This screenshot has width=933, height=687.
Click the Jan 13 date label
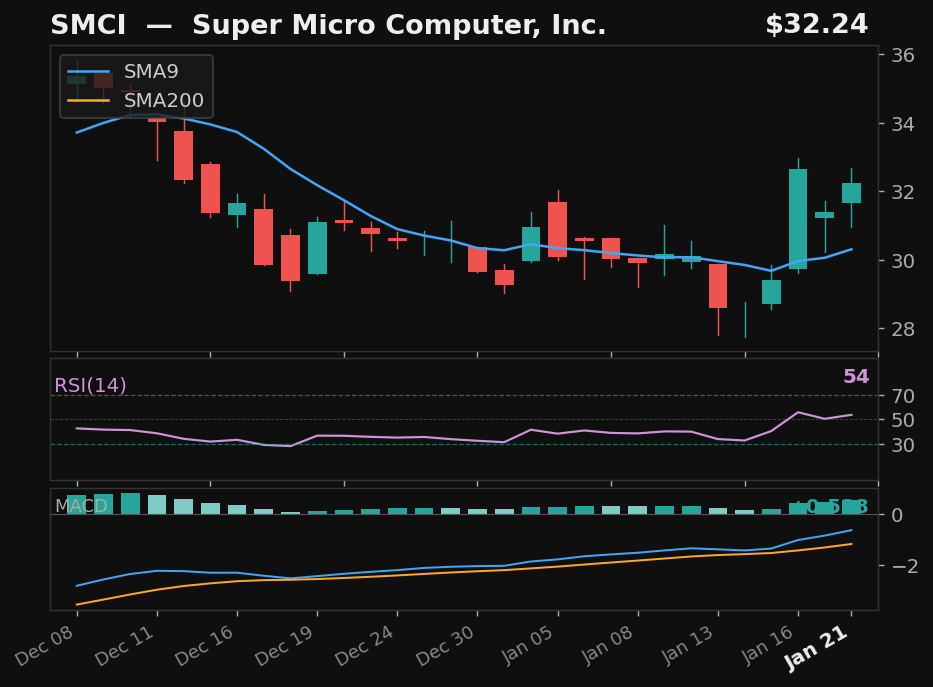point(687,645)
